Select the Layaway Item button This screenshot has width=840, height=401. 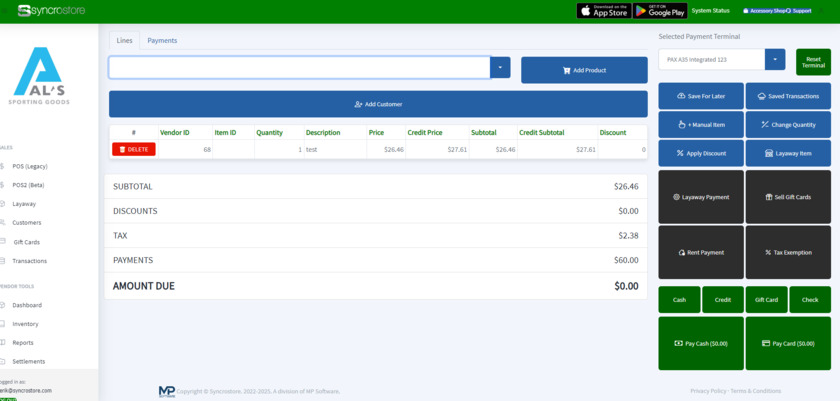[787, 153]
